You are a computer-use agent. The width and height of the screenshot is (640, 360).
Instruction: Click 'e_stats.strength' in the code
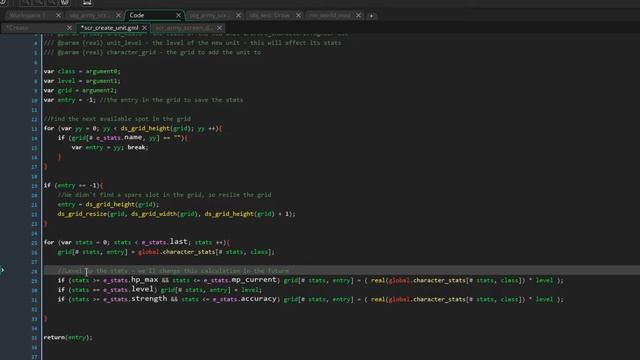pos(135,299)
